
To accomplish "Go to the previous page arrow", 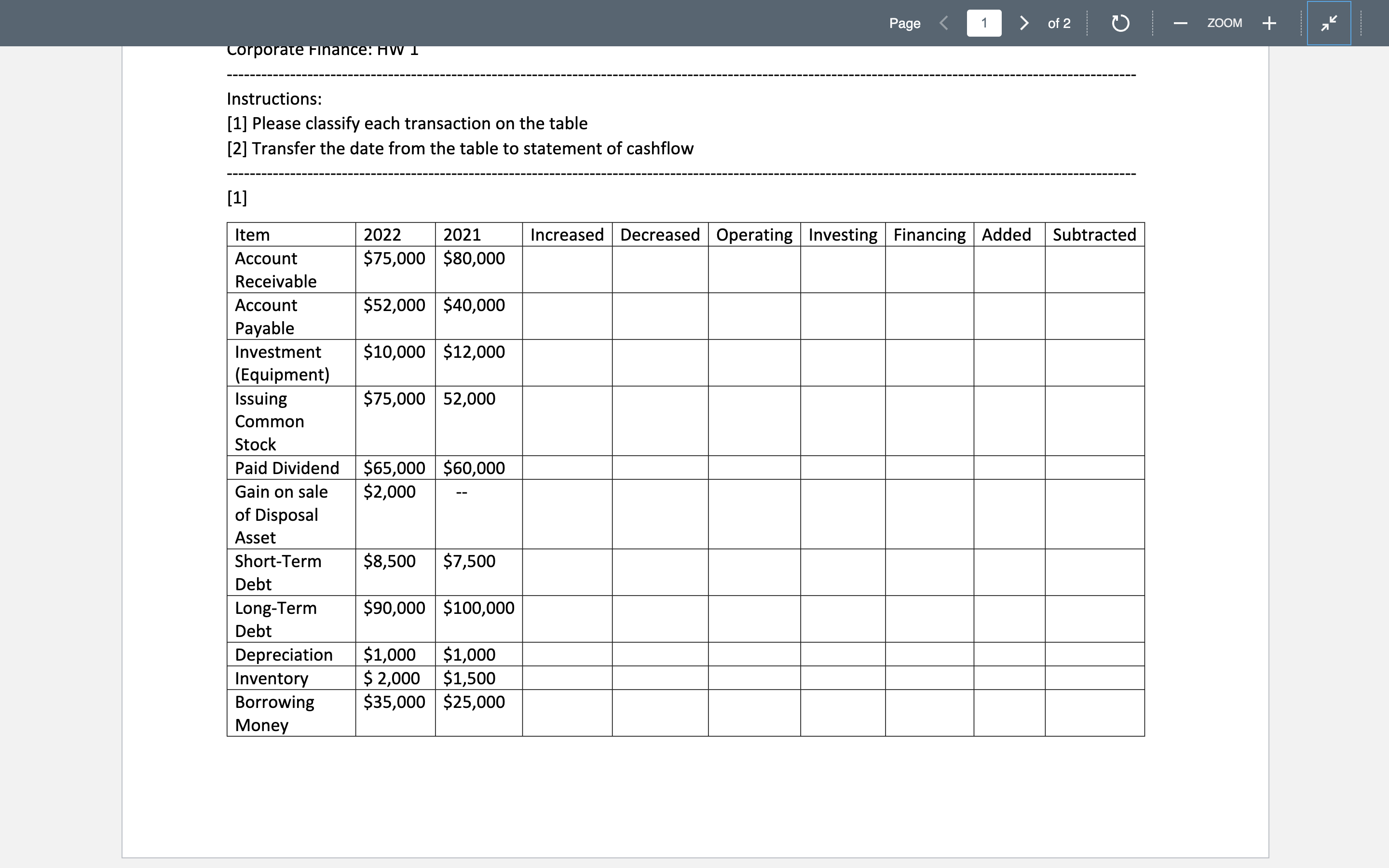I will tap(943, 23).
